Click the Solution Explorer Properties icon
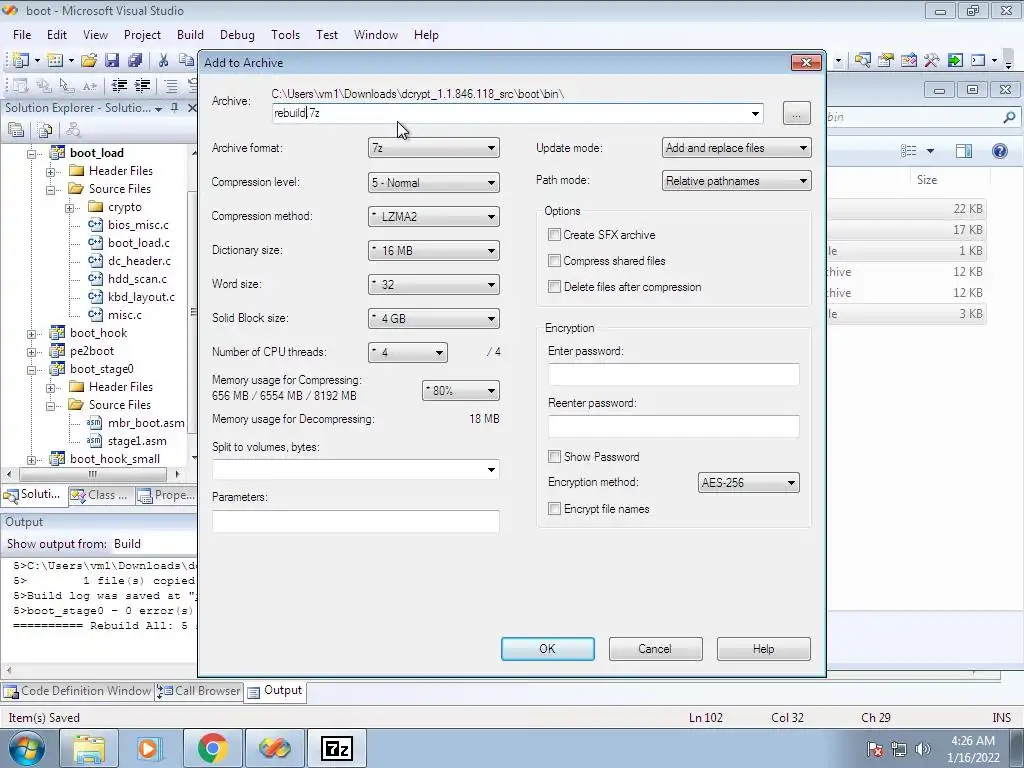 (16, 130)
